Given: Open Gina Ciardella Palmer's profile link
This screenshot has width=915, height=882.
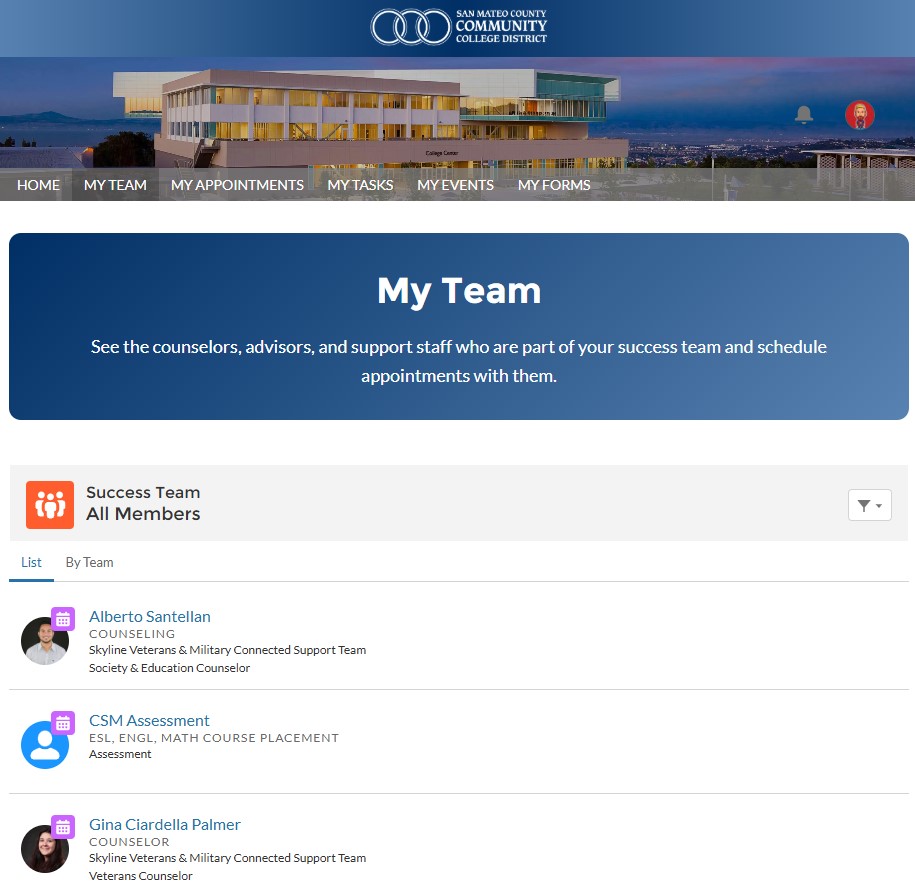Looking at the screenshot, I should pyautogui.click(x=165, y=824).
